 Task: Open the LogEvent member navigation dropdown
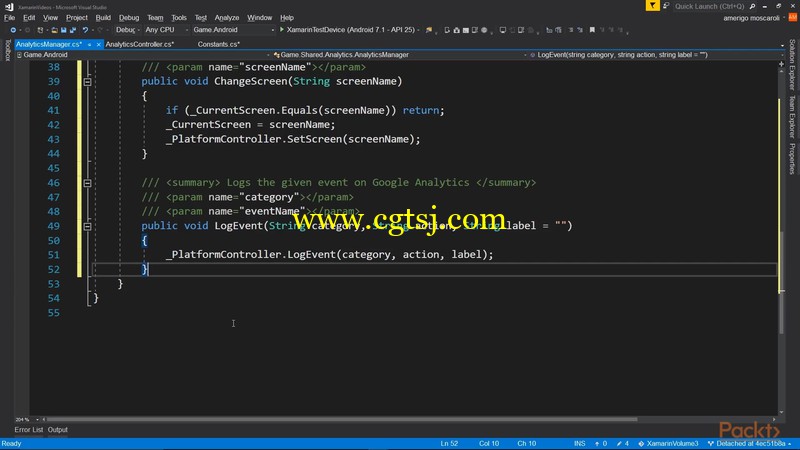(656, 55)
